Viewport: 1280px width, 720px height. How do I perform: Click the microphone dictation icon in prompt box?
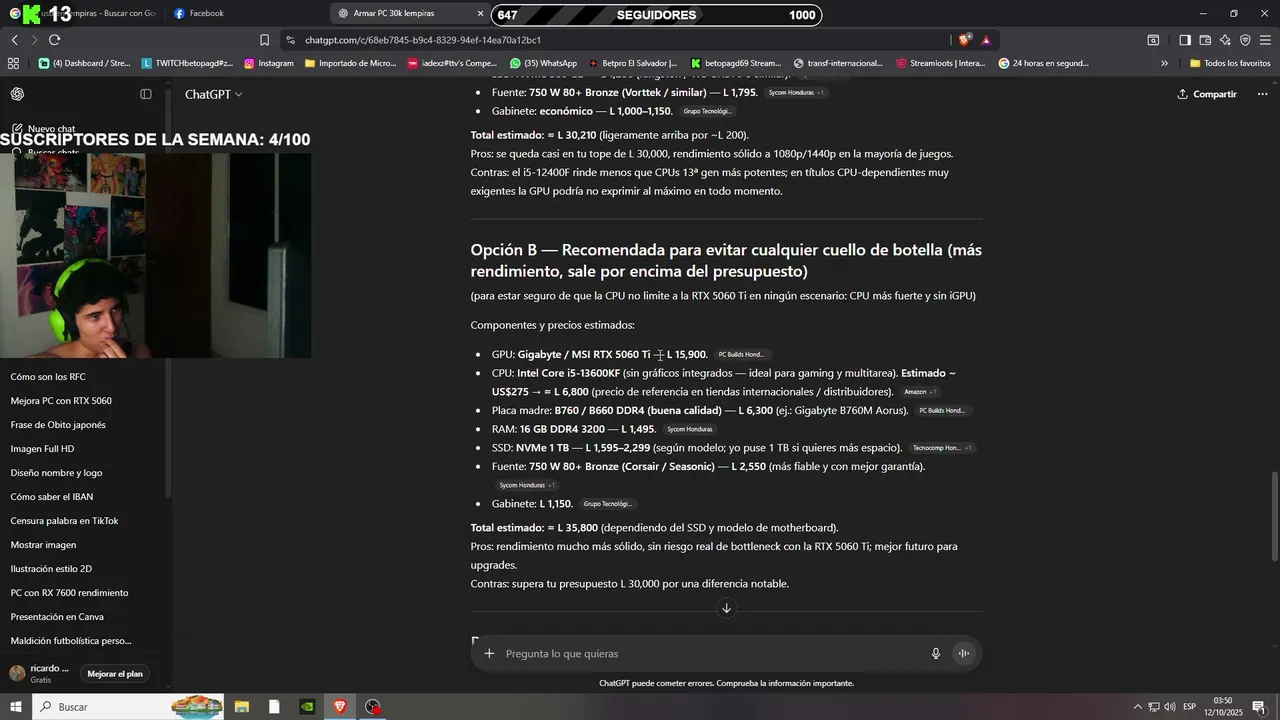(x=936, y=653)
